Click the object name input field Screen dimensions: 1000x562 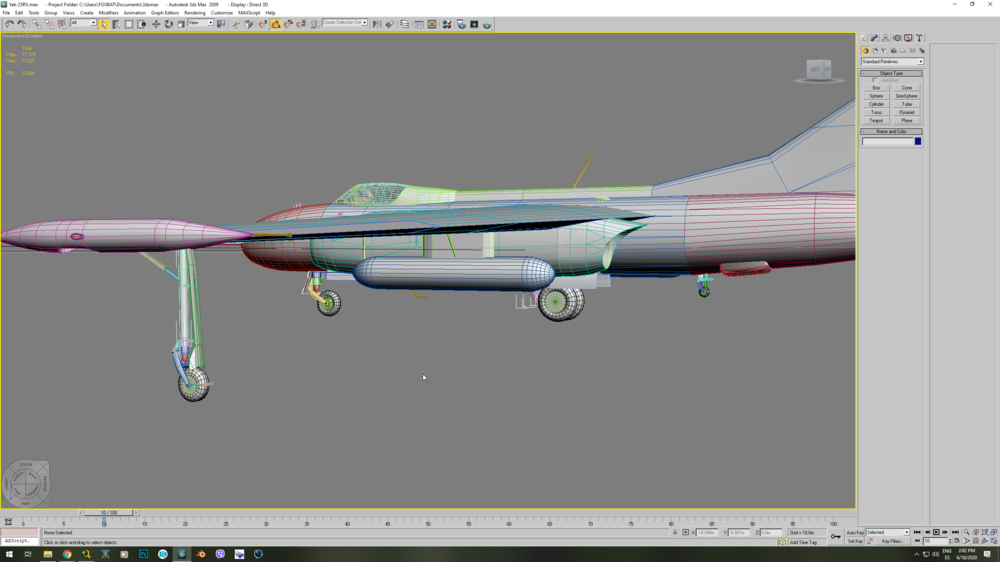pos(887,142)
